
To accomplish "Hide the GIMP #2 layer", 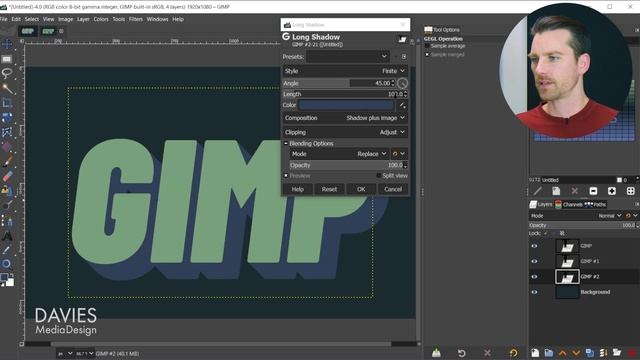I will pyautogui.click(x=534, y=277).
